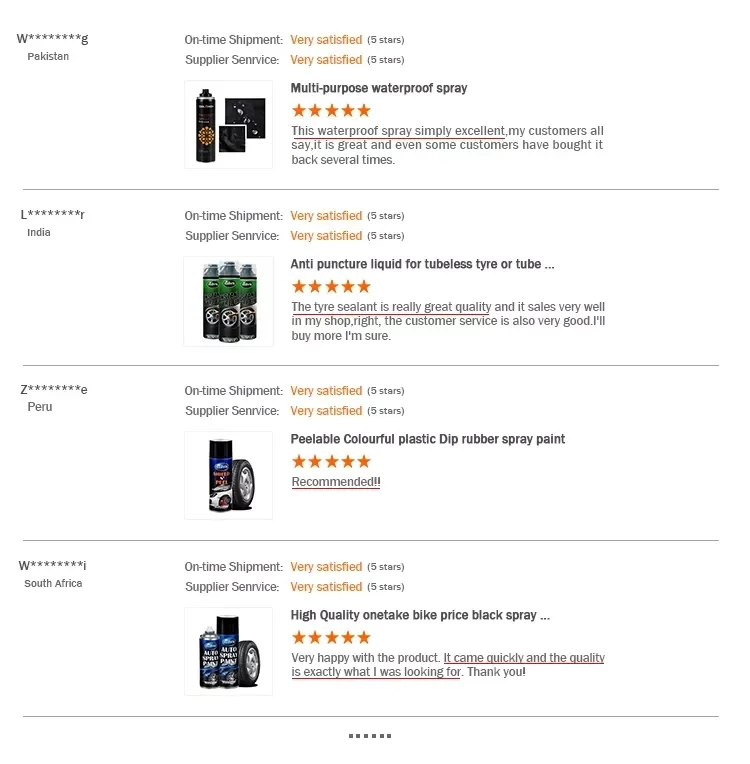Click South Africa reviewer's Supplier Service Very satisfied
The width and height of the screenshot is (750, 764).
click(x=326, y=587)
